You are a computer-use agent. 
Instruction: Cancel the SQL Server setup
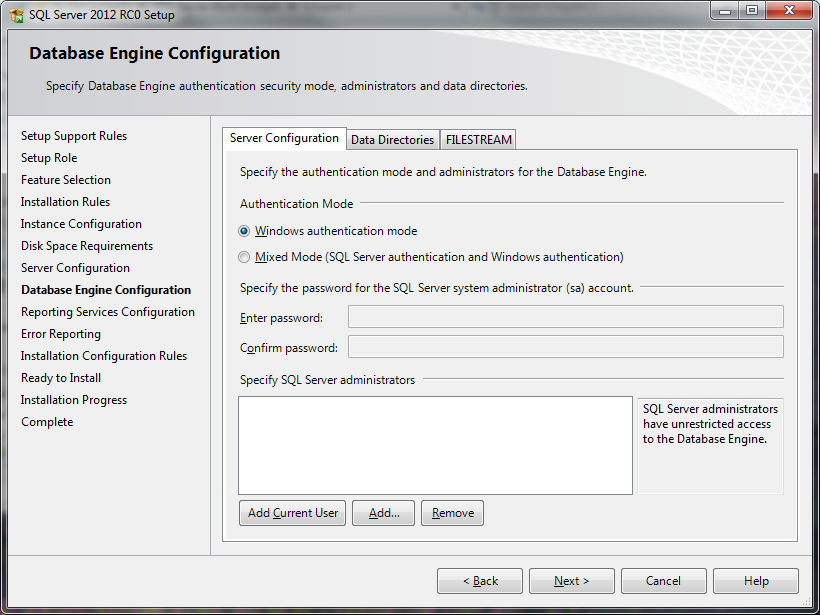664,581
